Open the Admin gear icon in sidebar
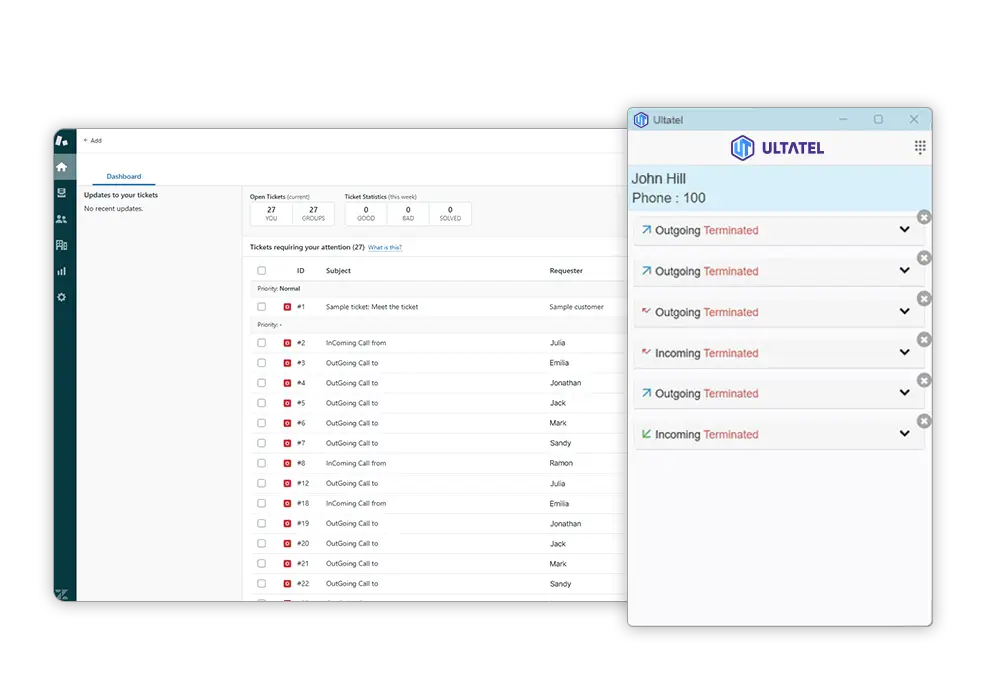 pyautogui.click(x=62, y=297)
